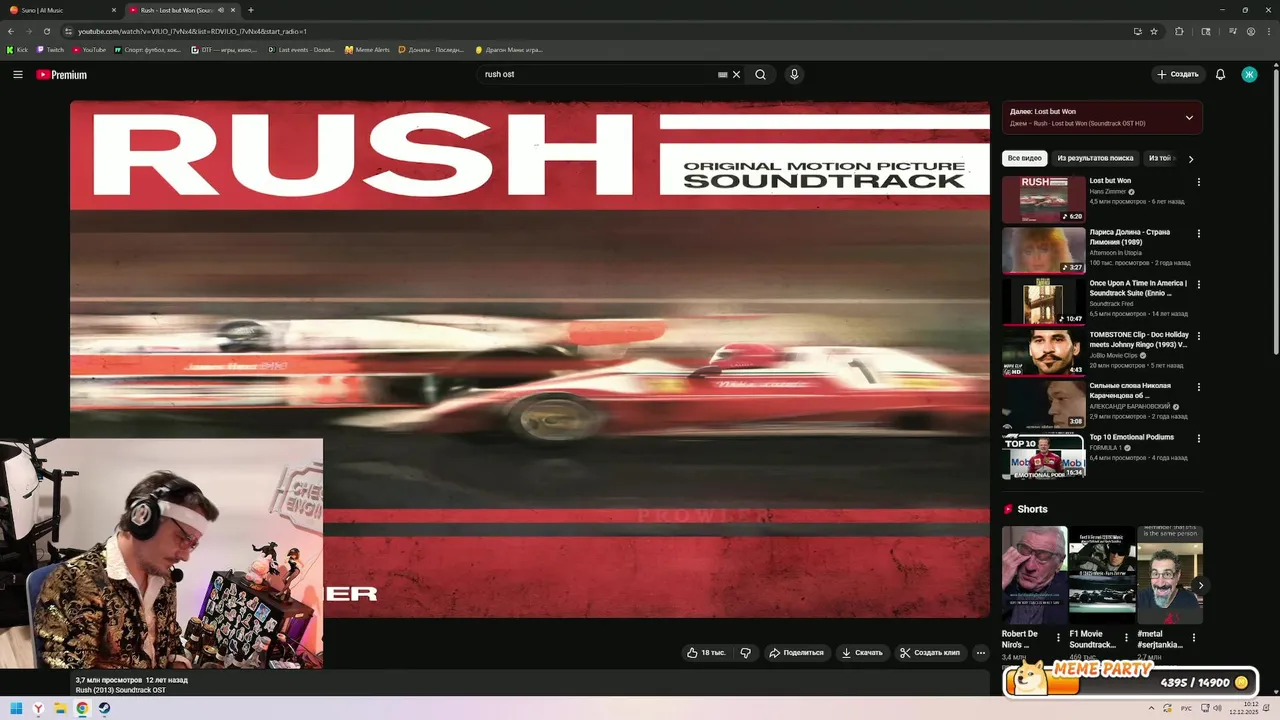
Task: Open the browser extensions puzzle icon
Action: (1179, 31)
